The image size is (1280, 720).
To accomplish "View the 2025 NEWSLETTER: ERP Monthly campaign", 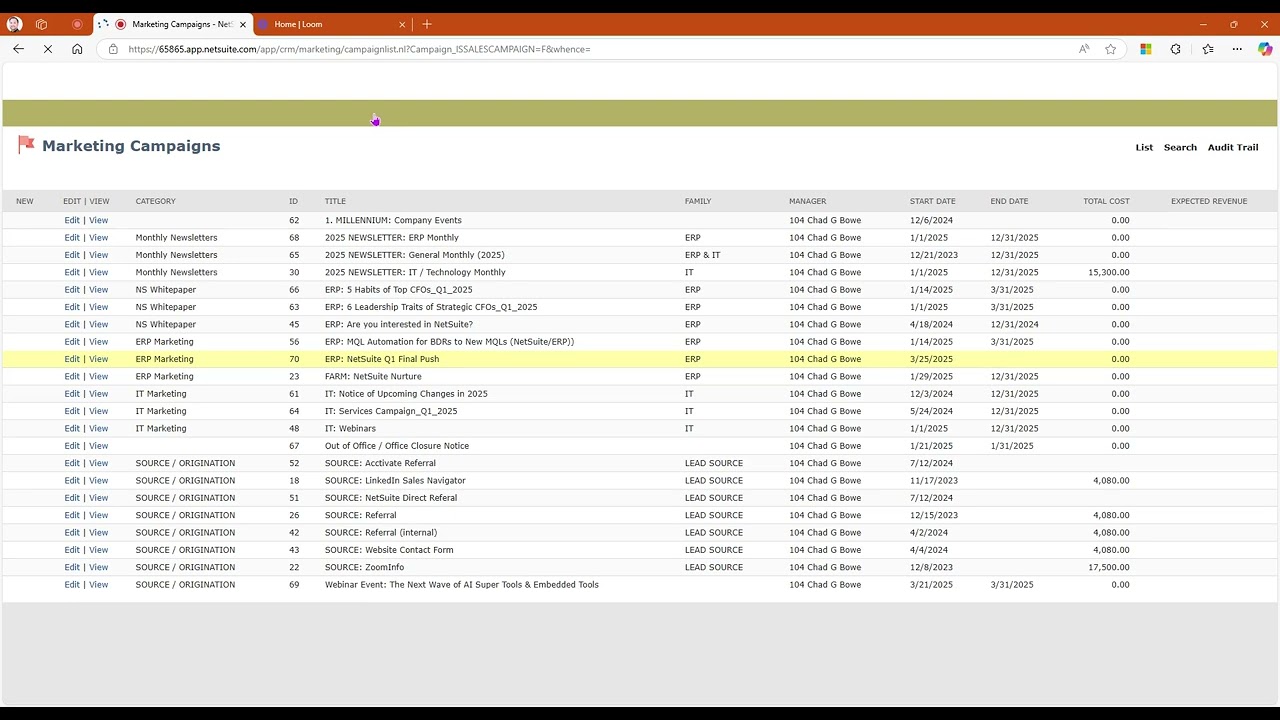I will tap(98, 238).
